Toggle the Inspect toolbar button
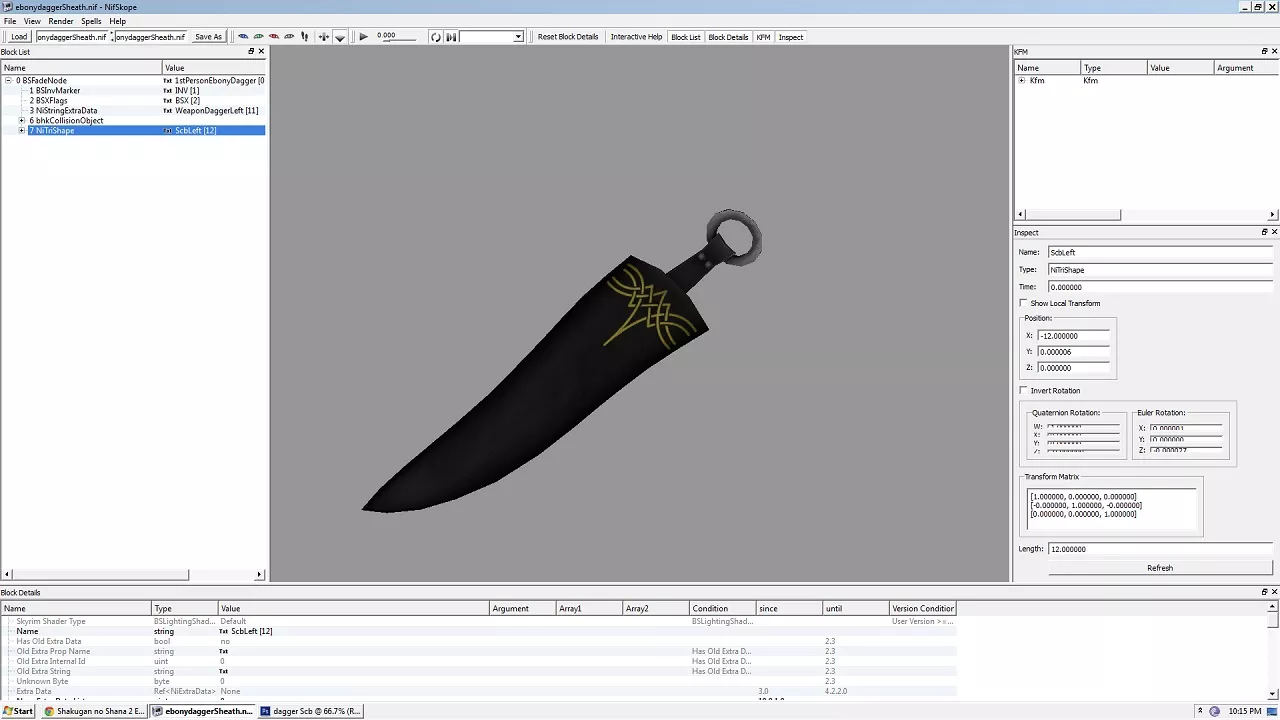Image resolution: width=1280 pixels, height=720 pixels. (x=791, y=37)
